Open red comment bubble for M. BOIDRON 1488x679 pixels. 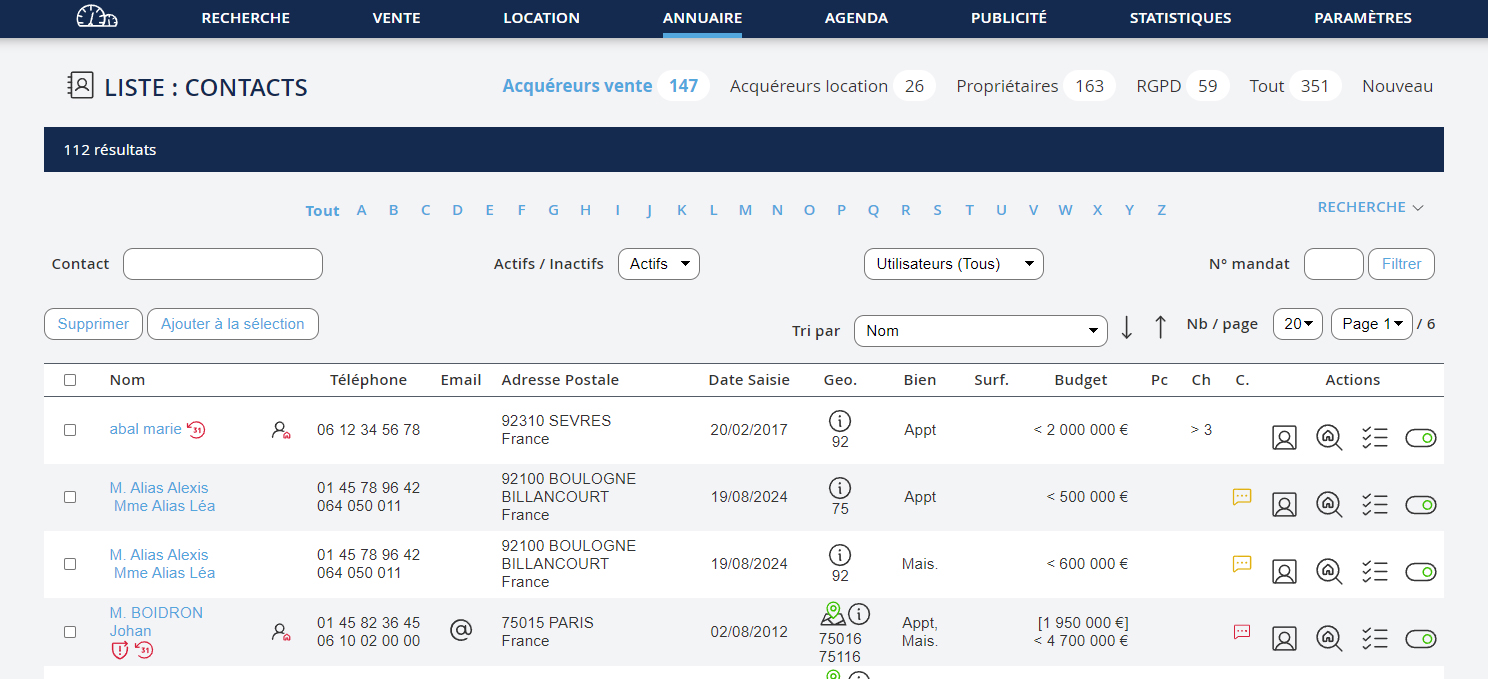[x=1242, y=632]
